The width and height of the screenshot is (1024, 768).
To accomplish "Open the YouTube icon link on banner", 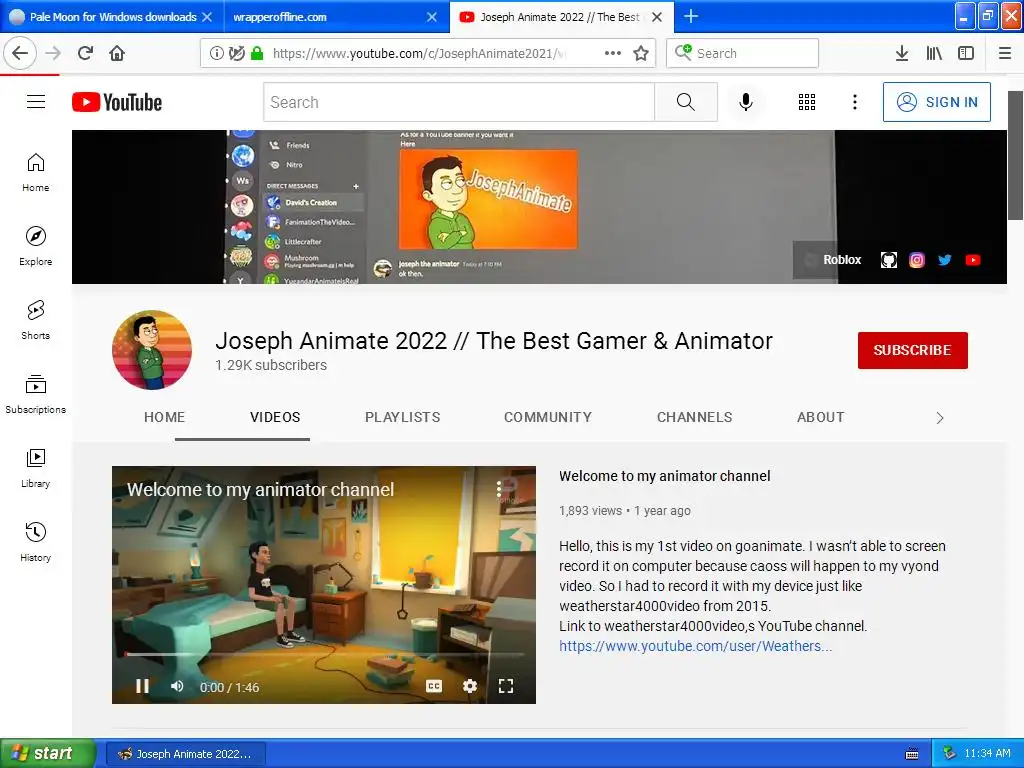I will (973, 260).
